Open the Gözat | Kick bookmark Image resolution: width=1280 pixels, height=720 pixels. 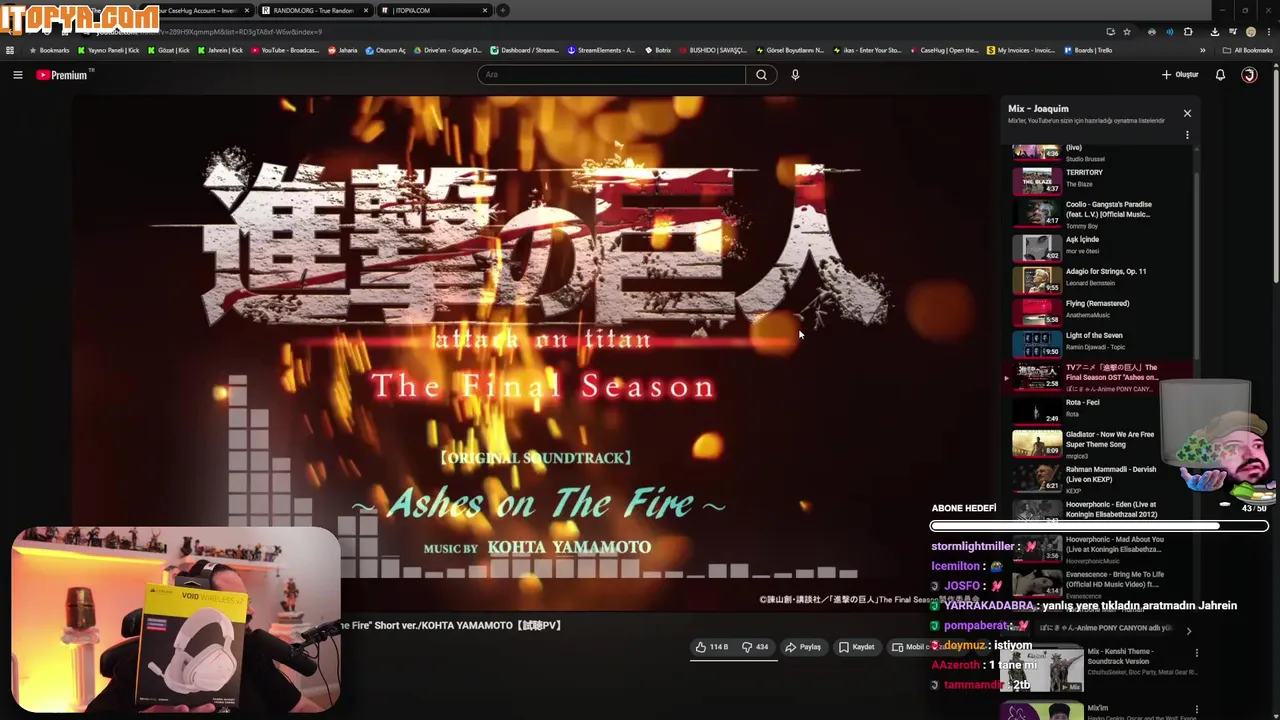[x=169, y=50]
